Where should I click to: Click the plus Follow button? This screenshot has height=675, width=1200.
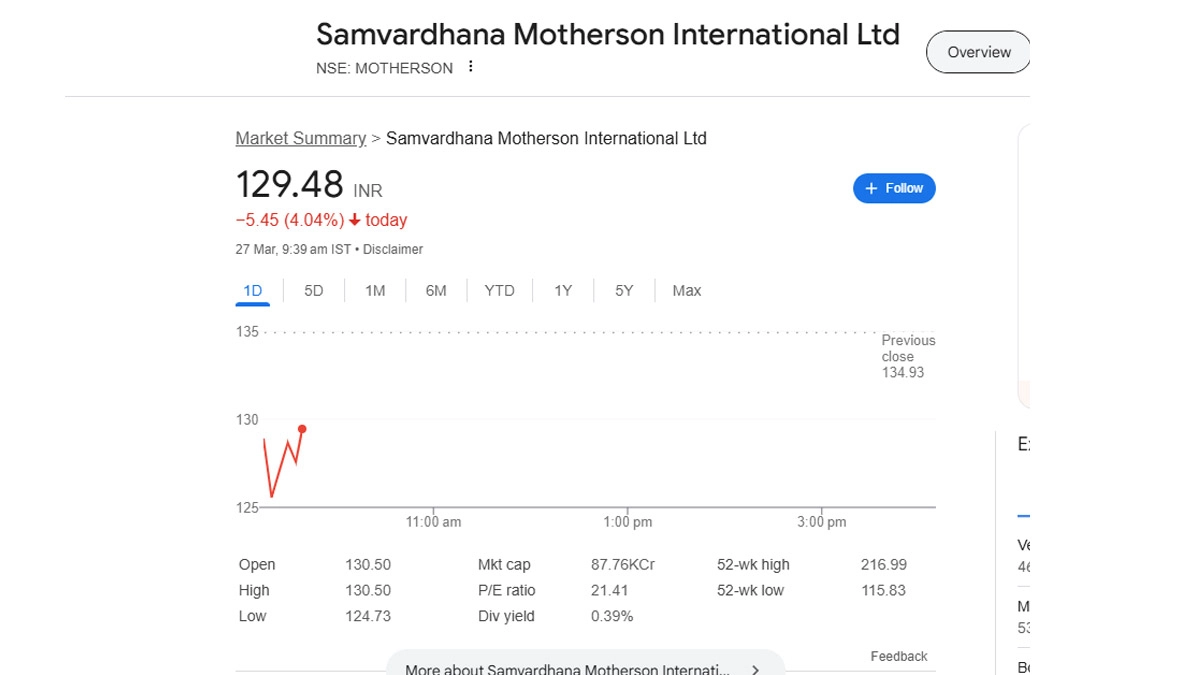coord(894,188)
